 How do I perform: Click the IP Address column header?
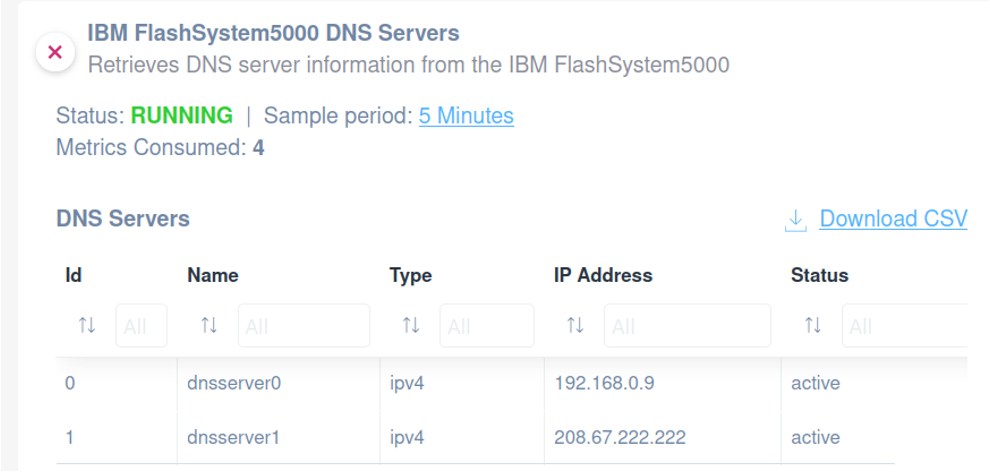point(603,275)
